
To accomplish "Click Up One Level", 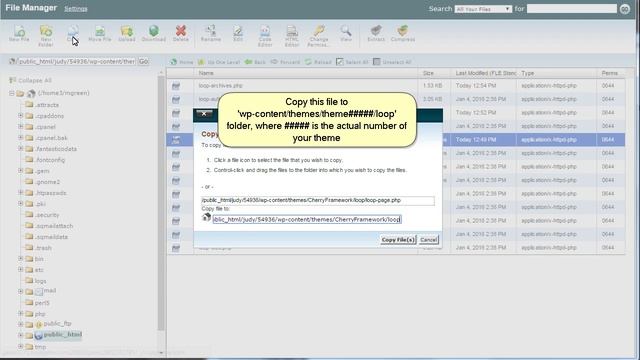I will [x=218, y=62].
